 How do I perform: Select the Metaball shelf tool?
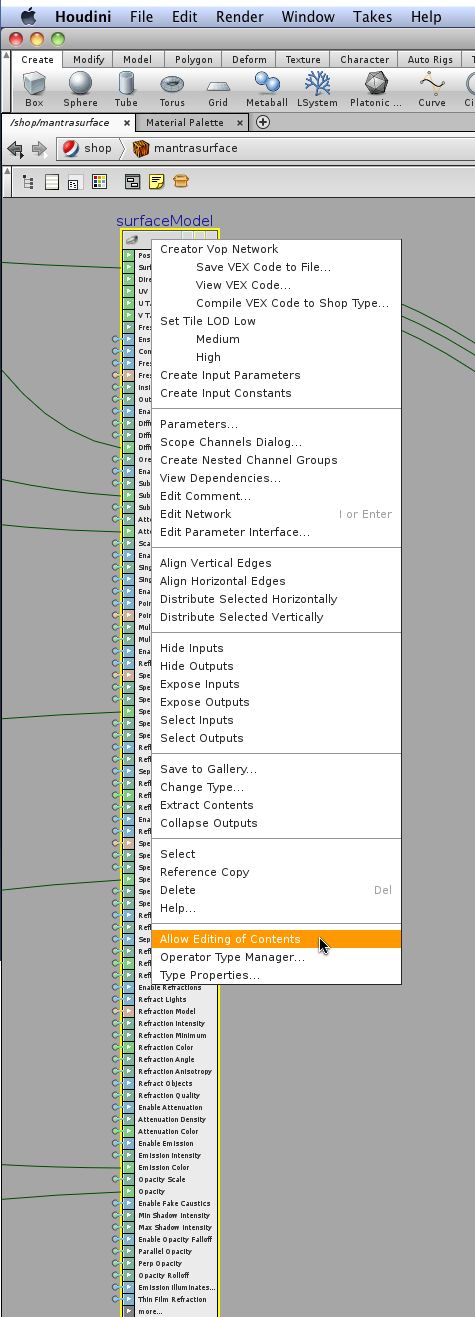click(x=266, y=90)
